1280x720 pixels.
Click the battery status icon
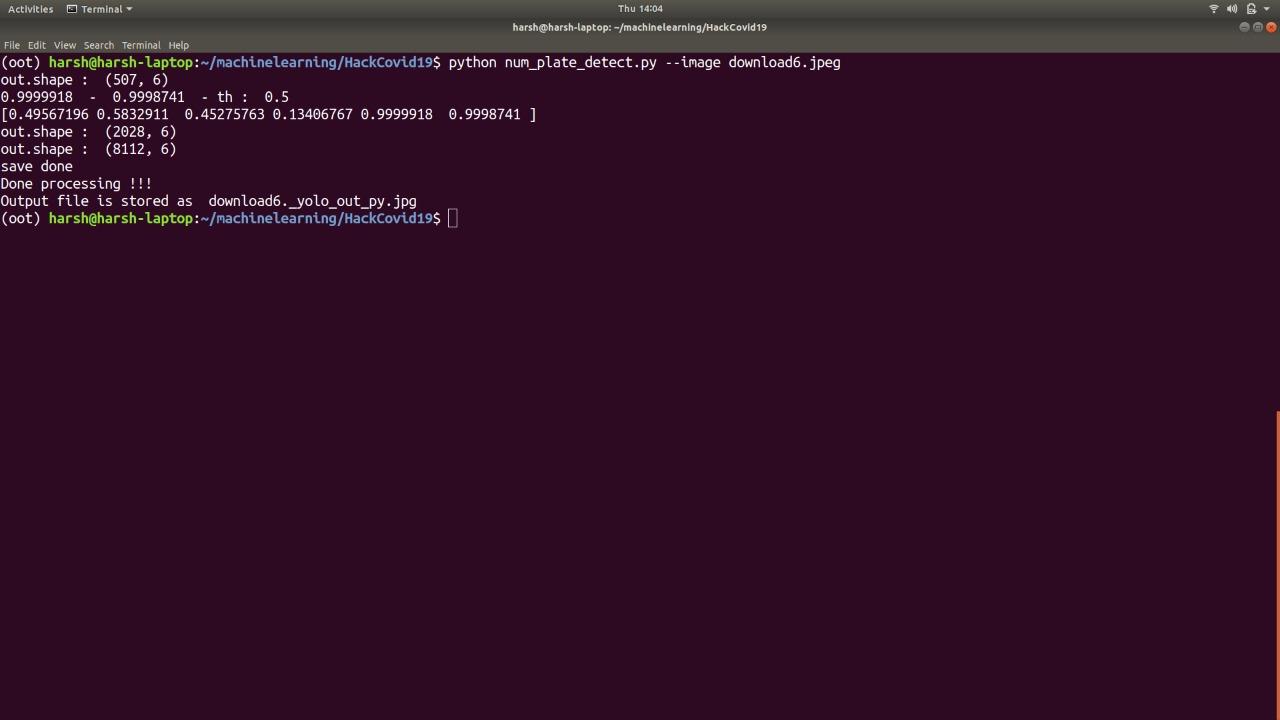(x=1251, y=9)
